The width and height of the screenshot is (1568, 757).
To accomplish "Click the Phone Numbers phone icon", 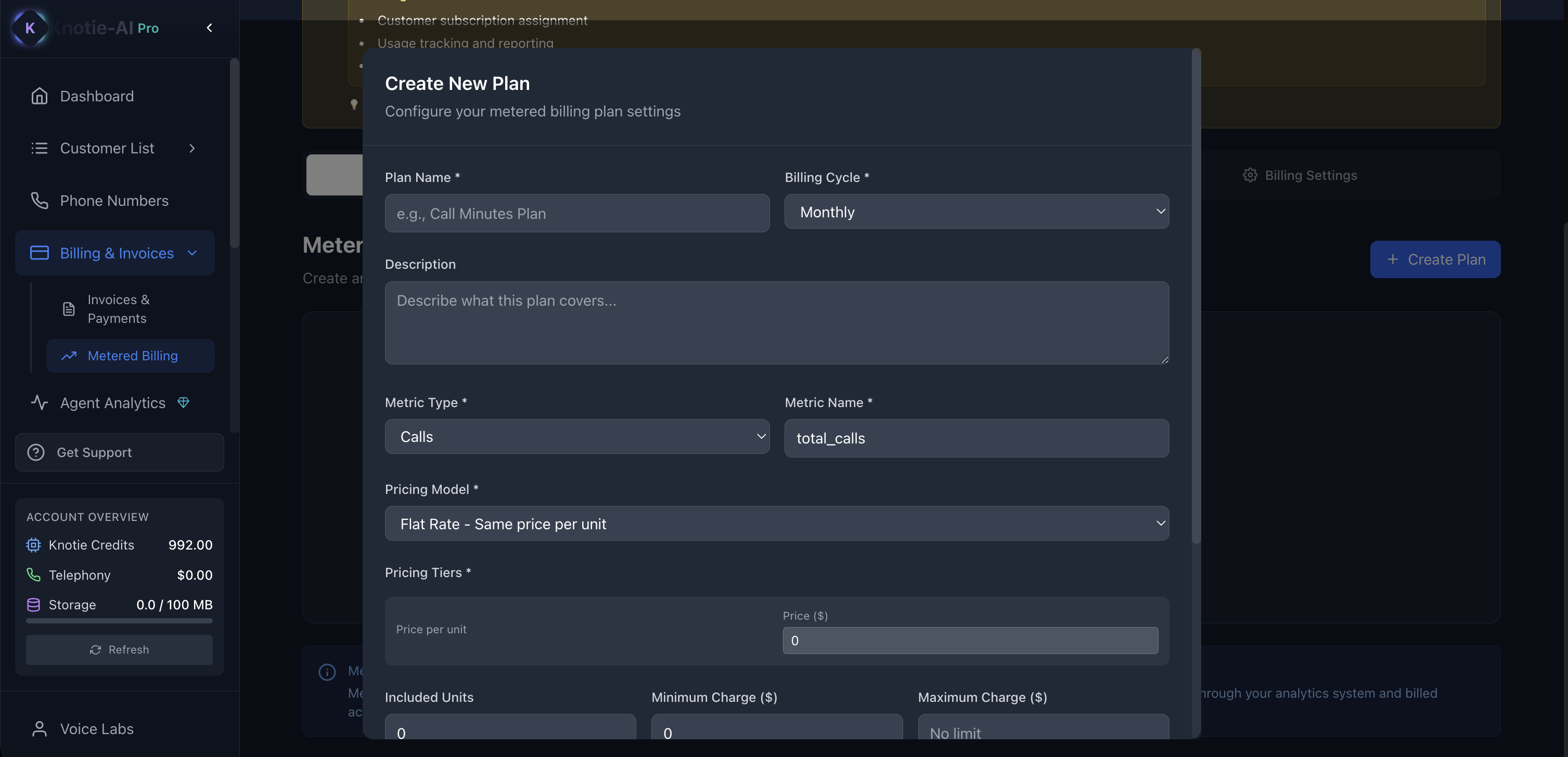I will click(x=40, y=201).
